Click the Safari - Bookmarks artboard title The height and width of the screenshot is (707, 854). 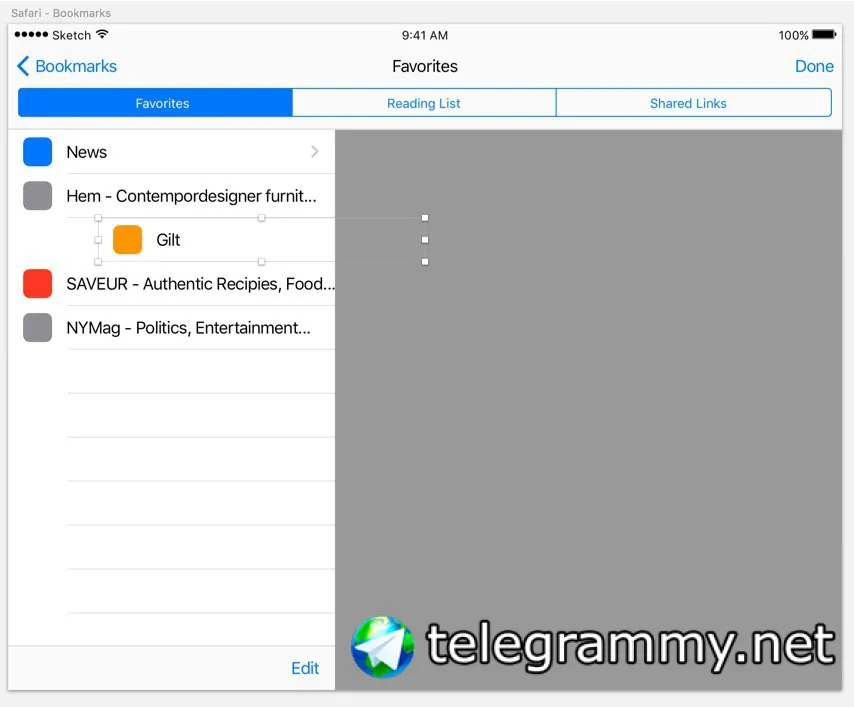61,13
